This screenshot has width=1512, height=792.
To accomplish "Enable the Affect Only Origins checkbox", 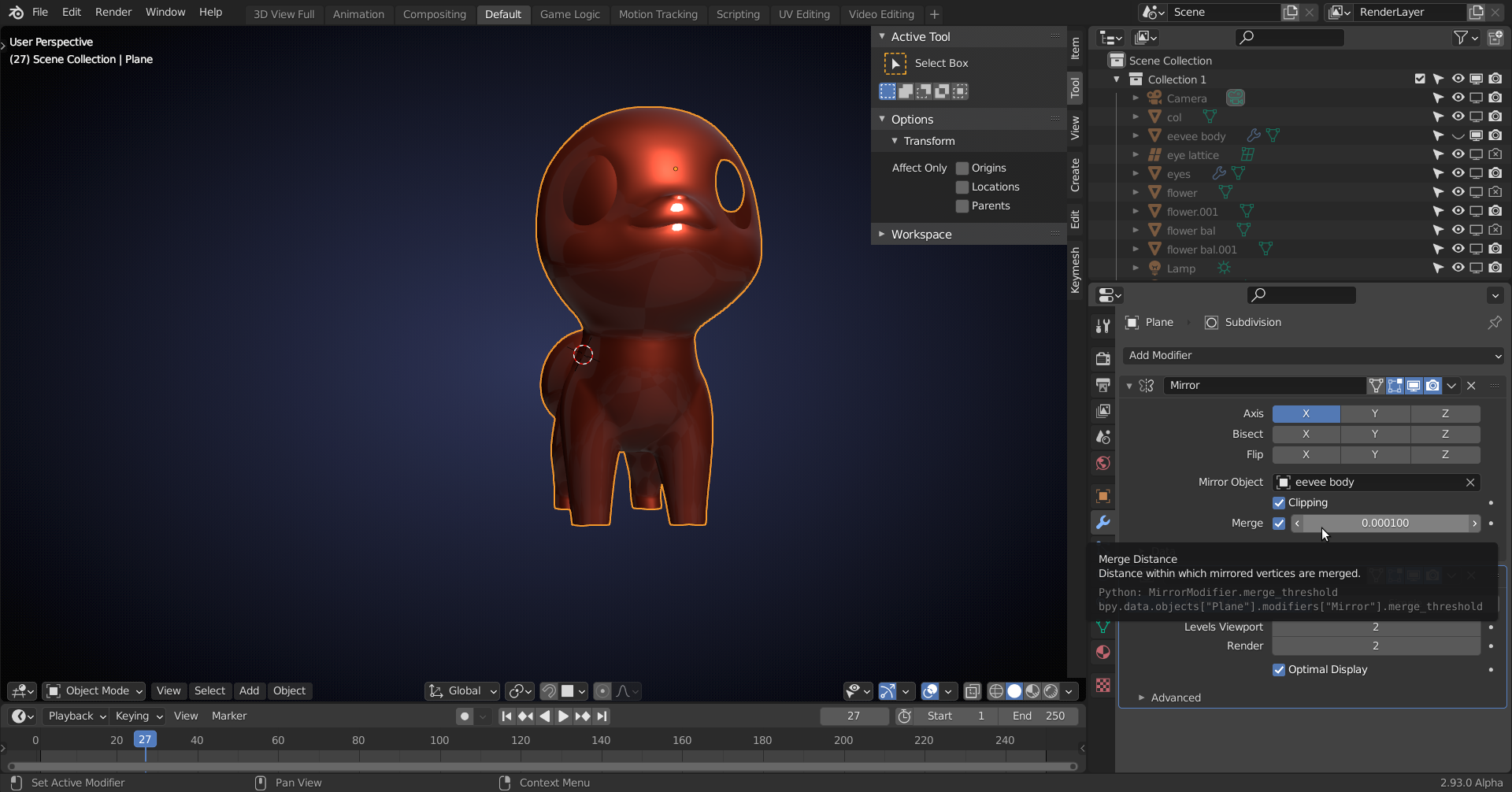I will (962, 168).
